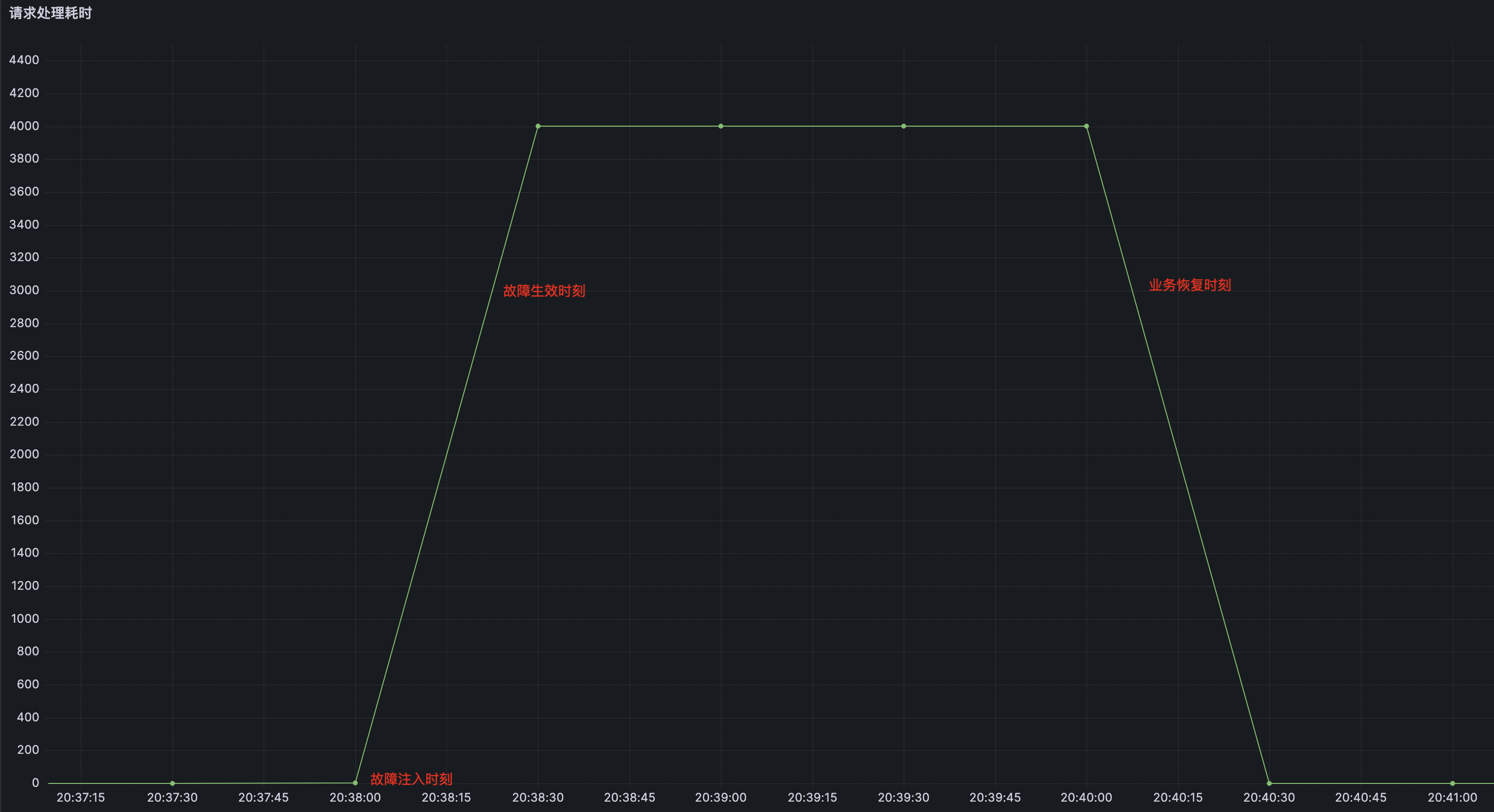Click the data point at 20:37:30

172,783
